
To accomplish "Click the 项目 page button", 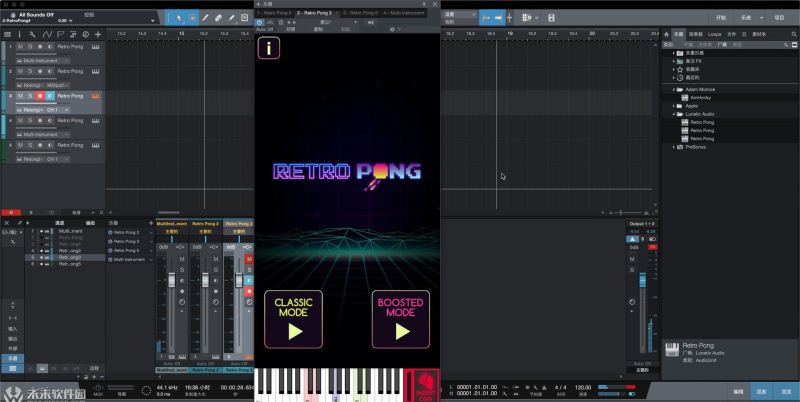I will (x=779, y=18).
